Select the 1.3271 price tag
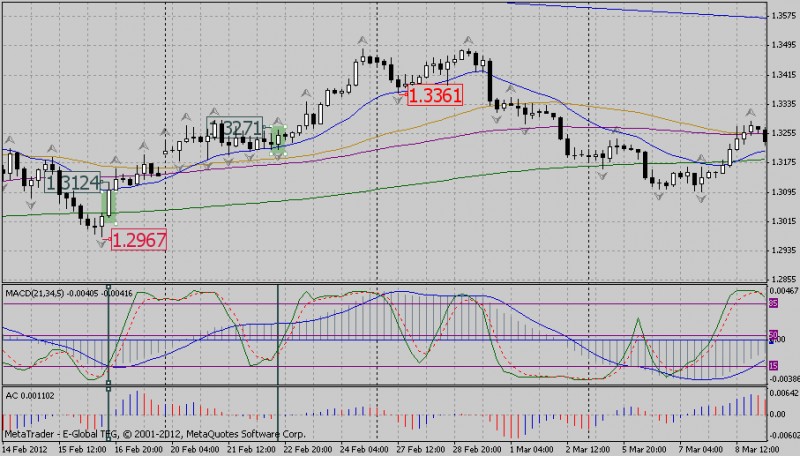 point(236,127)
